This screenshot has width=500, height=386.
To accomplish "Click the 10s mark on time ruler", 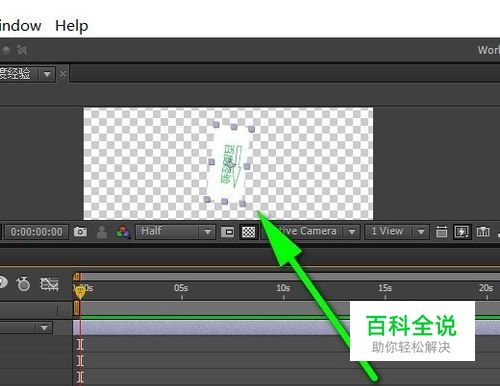I will pyautogui.click(x=283, y=288).
